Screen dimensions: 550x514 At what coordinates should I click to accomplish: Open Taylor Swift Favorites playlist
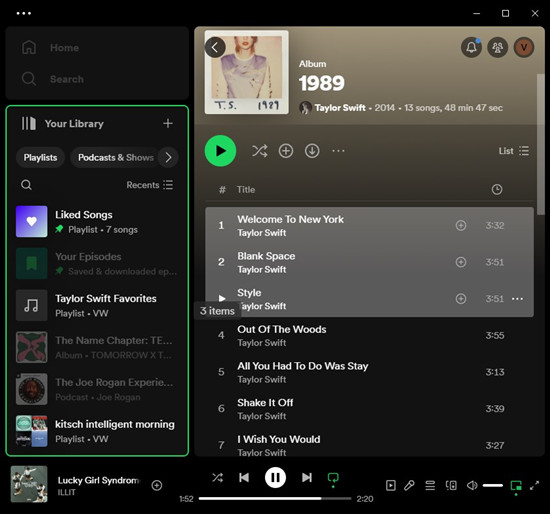click(97, 305)
